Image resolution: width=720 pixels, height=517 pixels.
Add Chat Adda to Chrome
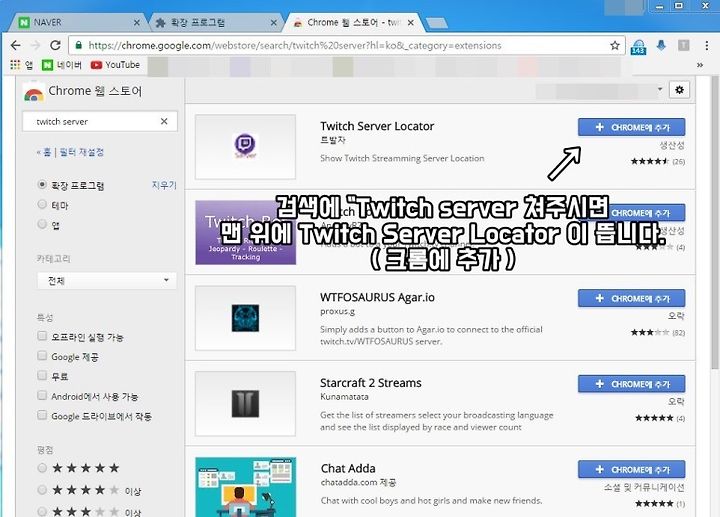631,469
